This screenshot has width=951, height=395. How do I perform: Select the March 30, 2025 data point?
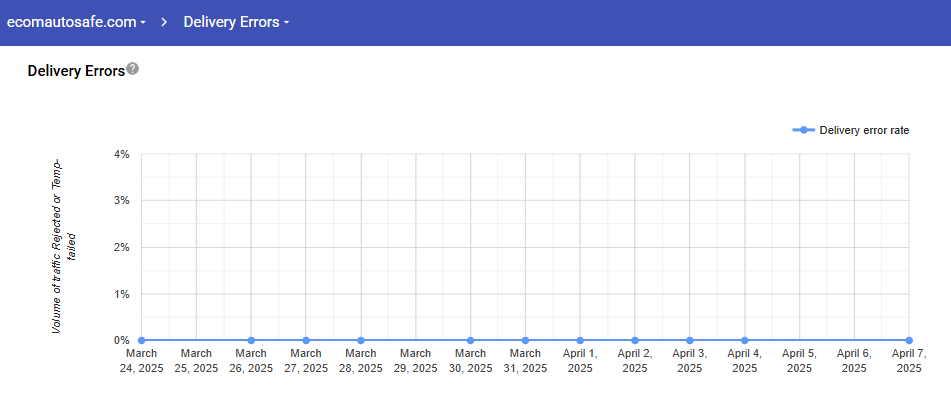coord(470,340)
